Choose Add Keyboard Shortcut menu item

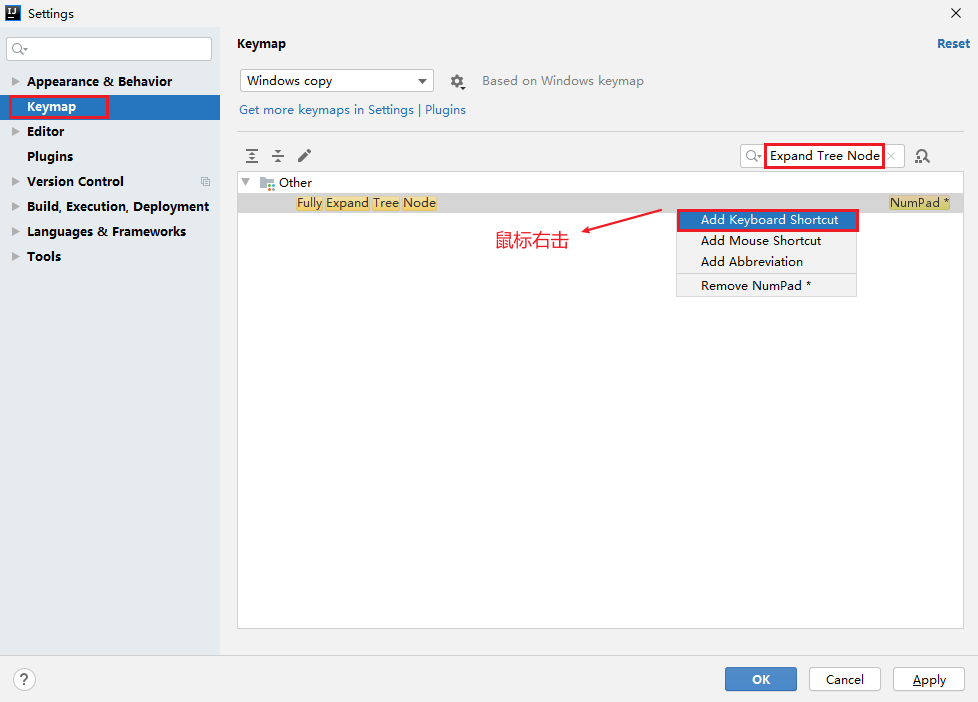(767, 220)
